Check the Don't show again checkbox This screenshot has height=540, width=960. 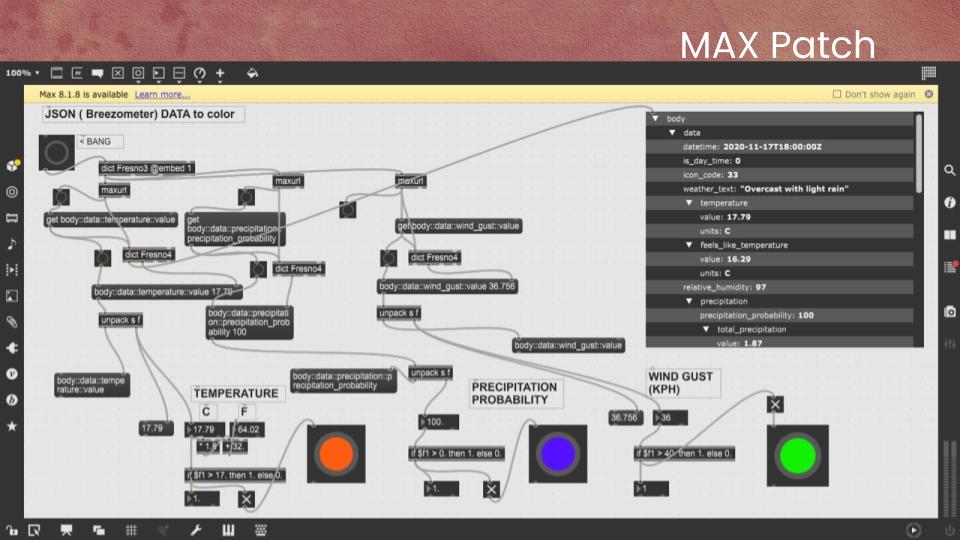[836, 94]
